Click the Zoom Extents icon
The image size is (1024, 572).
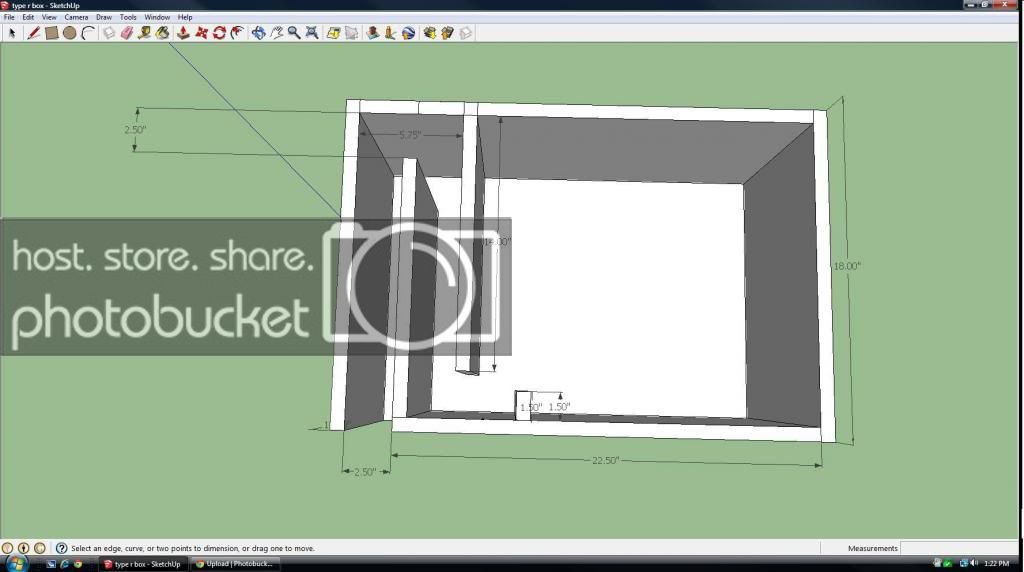point(312,33)
